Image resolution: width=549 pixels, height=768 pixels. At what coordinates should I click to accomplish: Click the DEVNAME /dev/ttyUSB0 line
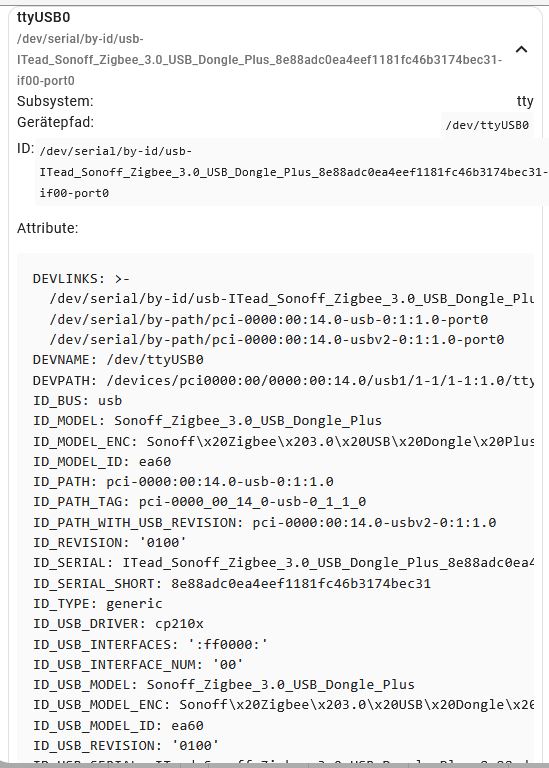pyautogui.click(x=118, y=360)
